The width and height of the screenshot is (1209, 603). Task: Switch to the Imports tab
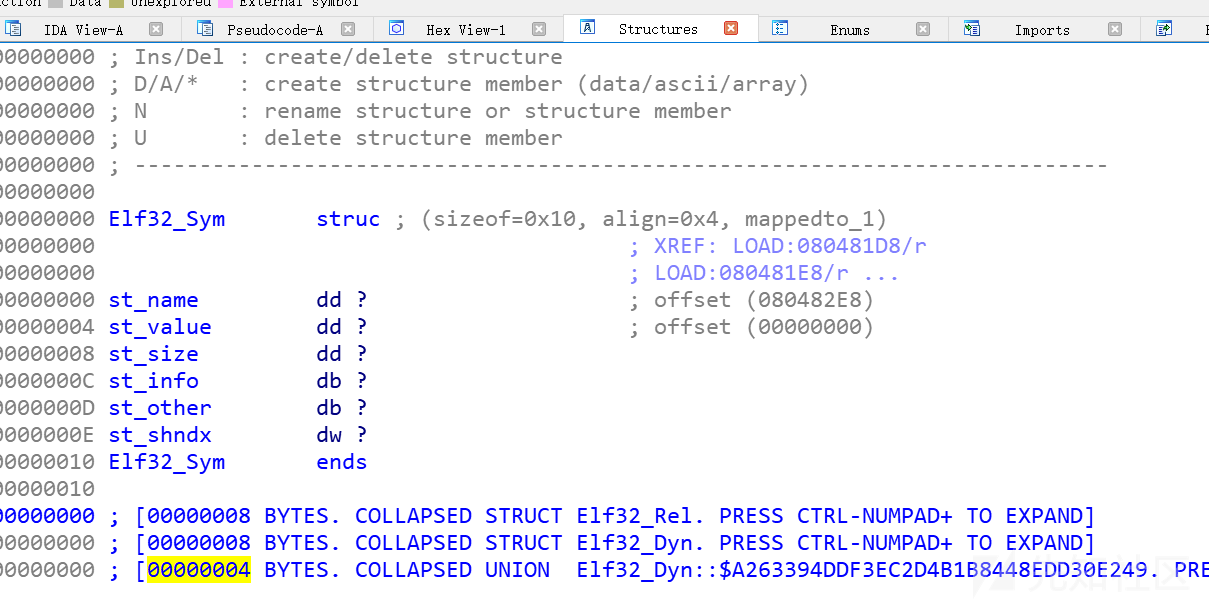[1042, 29]
